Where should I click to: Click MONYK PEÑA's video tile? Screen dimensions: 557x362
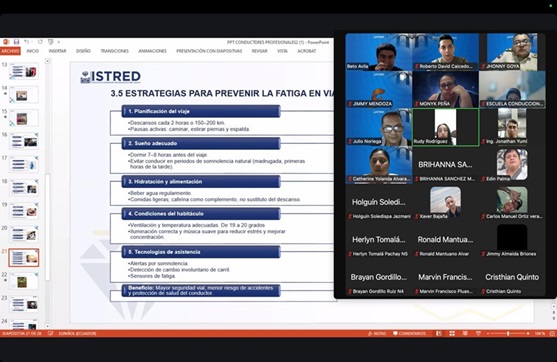(x=445, y=90)
